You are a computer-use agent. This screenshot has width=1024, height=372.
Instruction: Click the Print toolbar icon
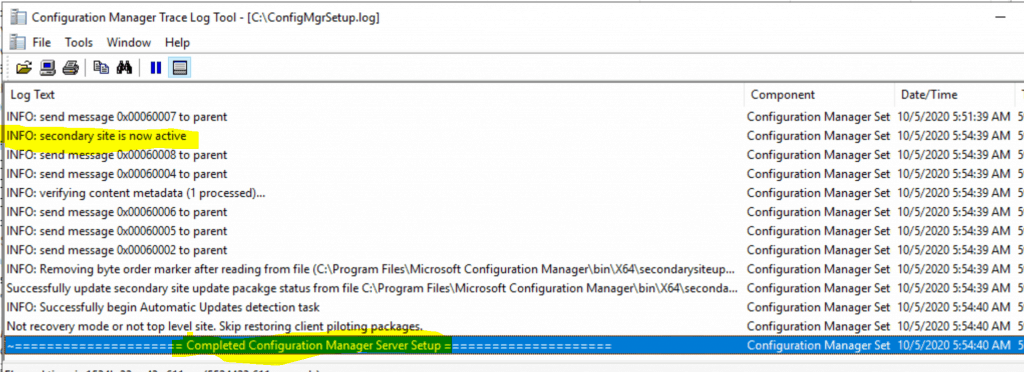click(x=71, y=67)
